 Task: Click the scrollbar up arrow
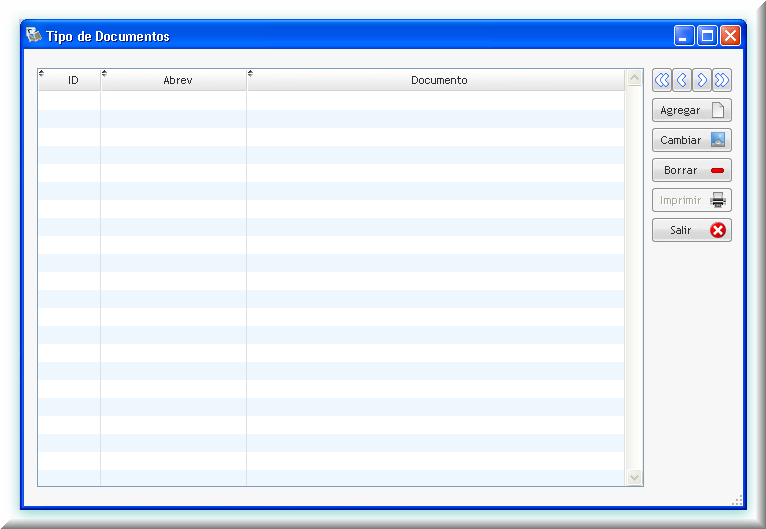tap(634, 78)
